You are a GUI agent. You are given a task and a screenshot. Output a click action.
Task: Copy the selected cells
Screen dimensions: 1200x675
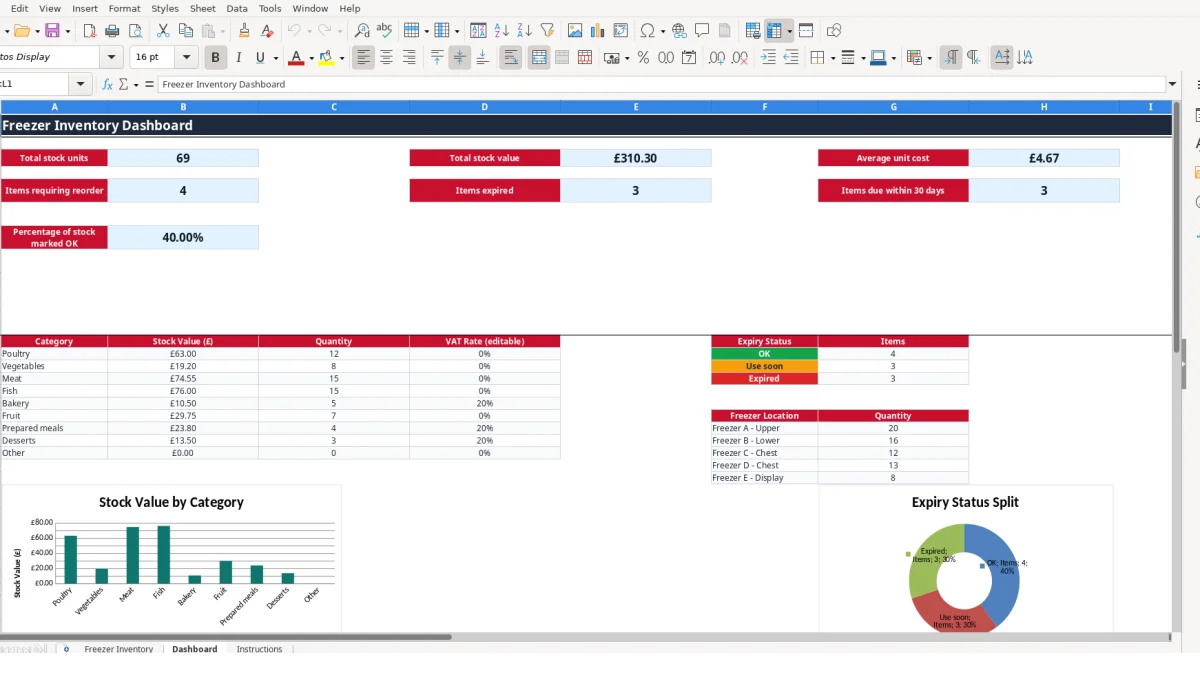click(x=185, y=31)
